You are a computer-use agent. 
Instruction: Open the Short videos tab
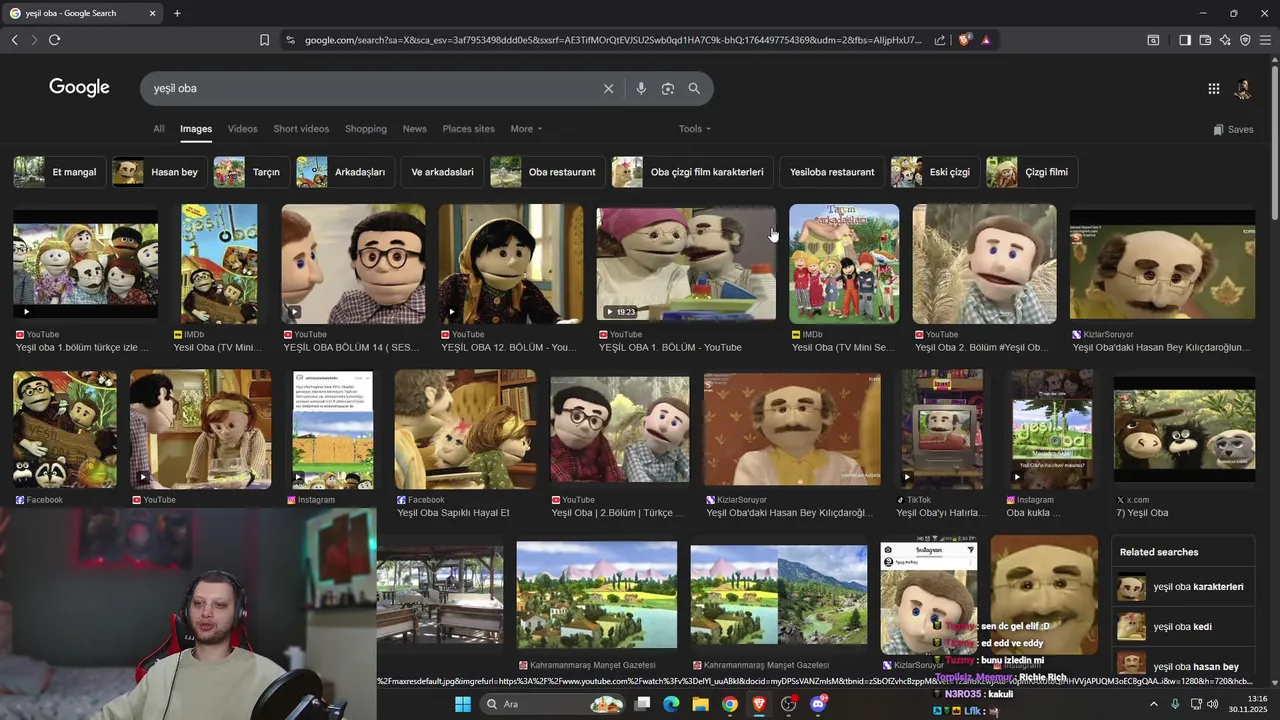[301, 129]
